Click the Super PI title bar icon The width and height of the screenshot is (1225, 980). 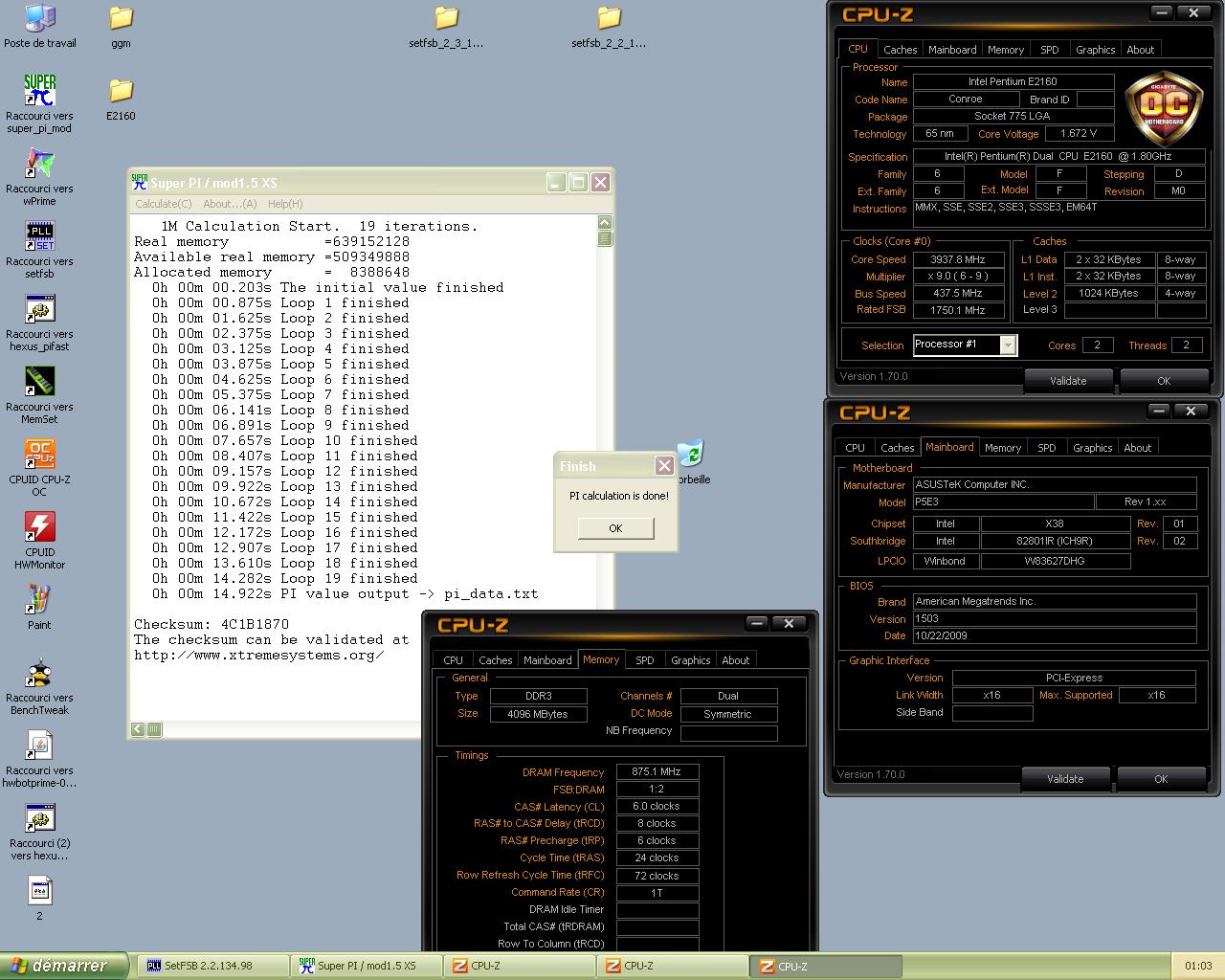[x=140, y=183]
